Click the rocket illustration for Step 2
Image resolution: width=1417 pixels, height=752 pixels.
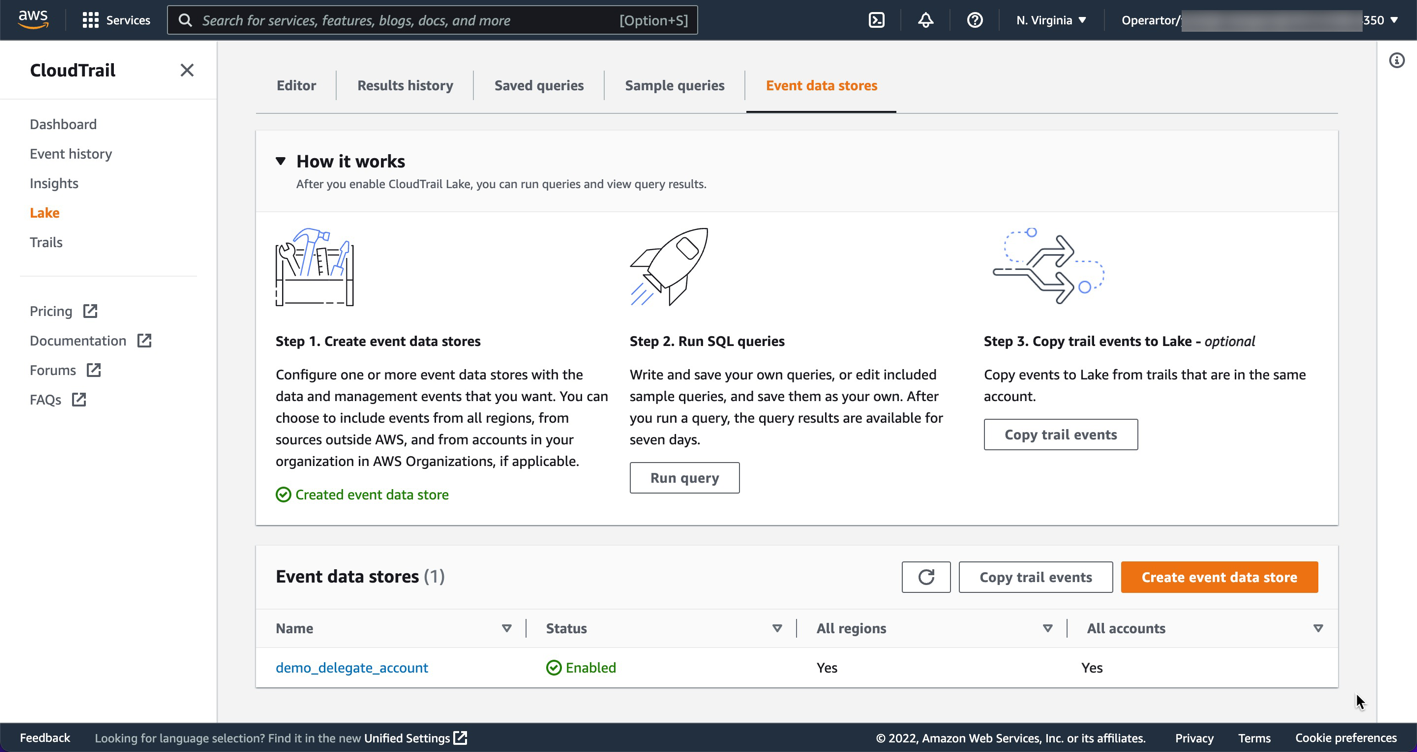pos(669,267)
